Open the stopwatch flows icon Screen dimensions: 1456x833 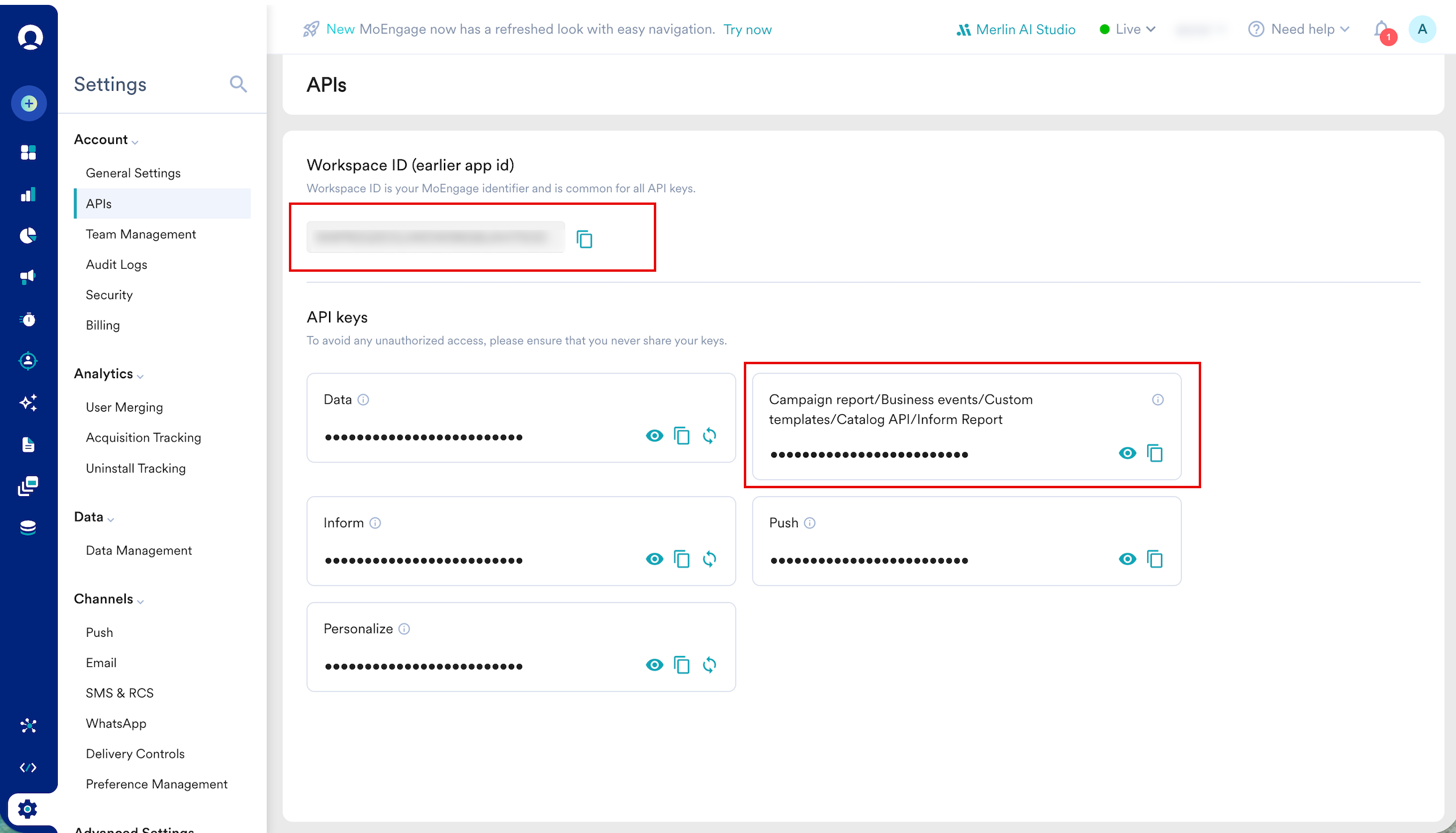(29, 319)
